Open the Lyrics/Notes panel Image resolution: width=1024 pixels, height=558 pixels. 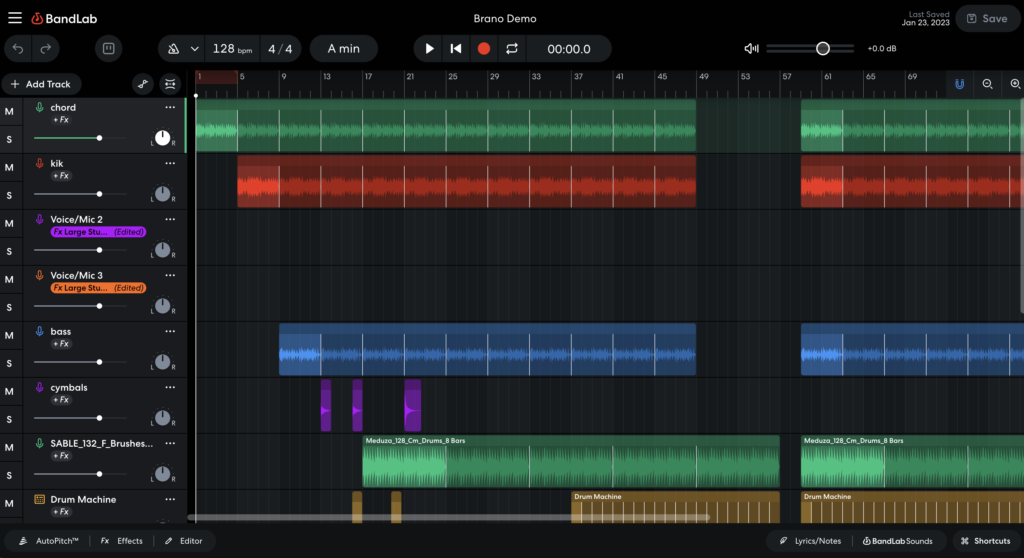click(x=809, y=541)
